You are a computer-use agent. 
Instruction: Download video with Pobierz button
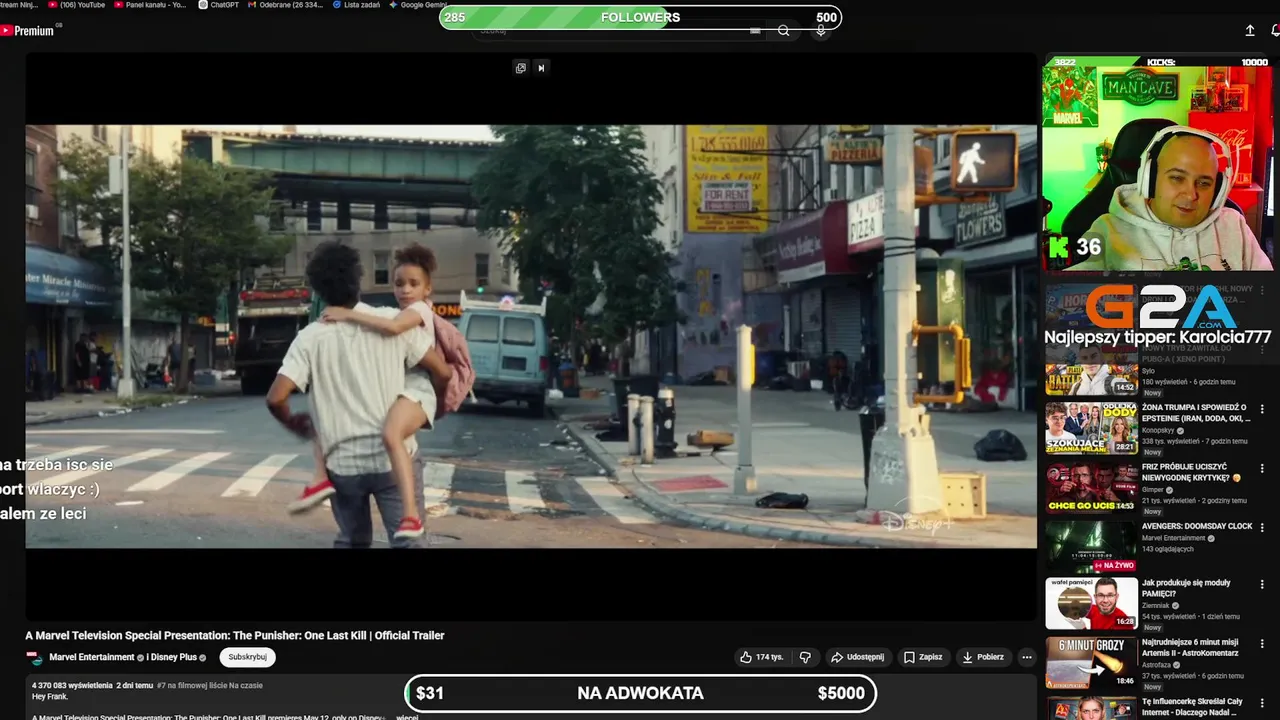tap(983, 657)
